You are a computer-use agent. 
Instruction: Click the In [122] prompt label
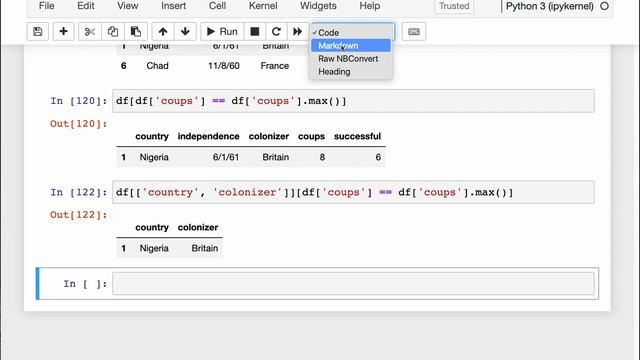(x=79, y=192)
